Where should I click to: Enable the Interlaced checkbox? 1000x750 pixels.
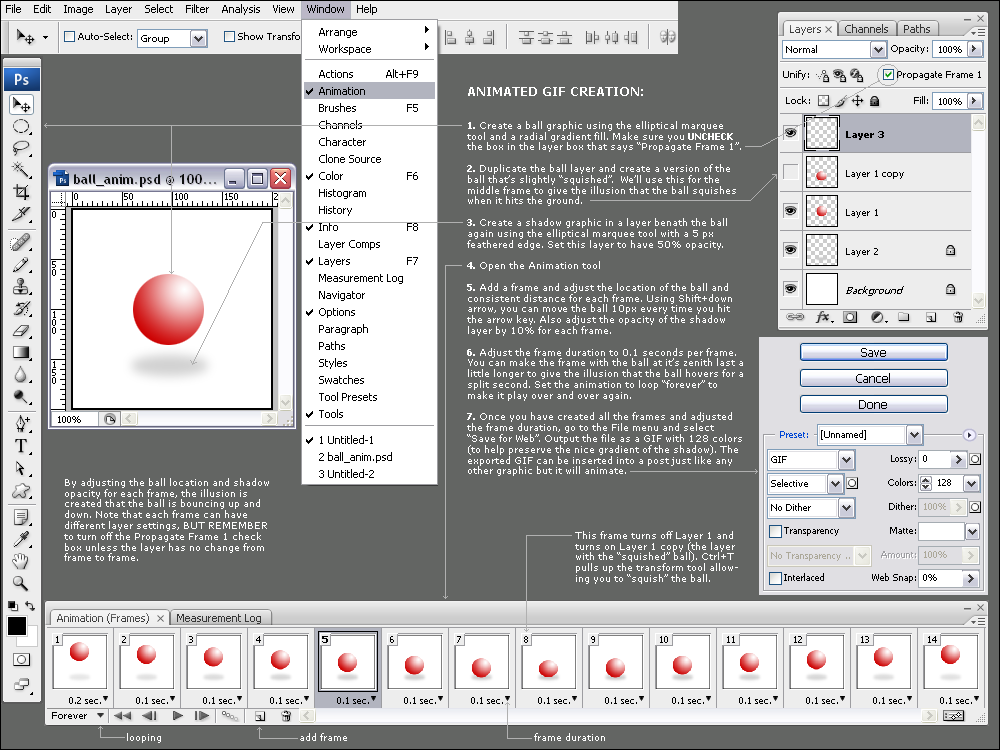point(776,578)
